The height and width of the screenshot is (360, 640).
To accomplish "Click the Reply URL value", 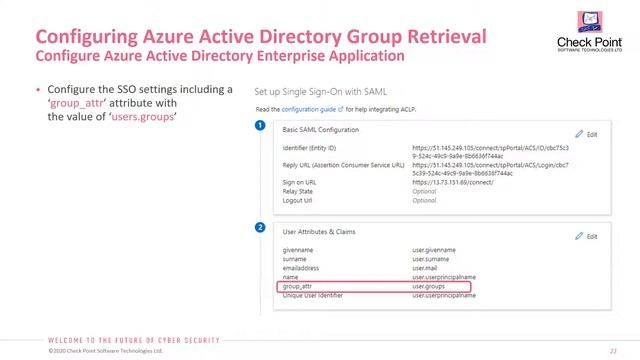I will (x=490, y=169).
